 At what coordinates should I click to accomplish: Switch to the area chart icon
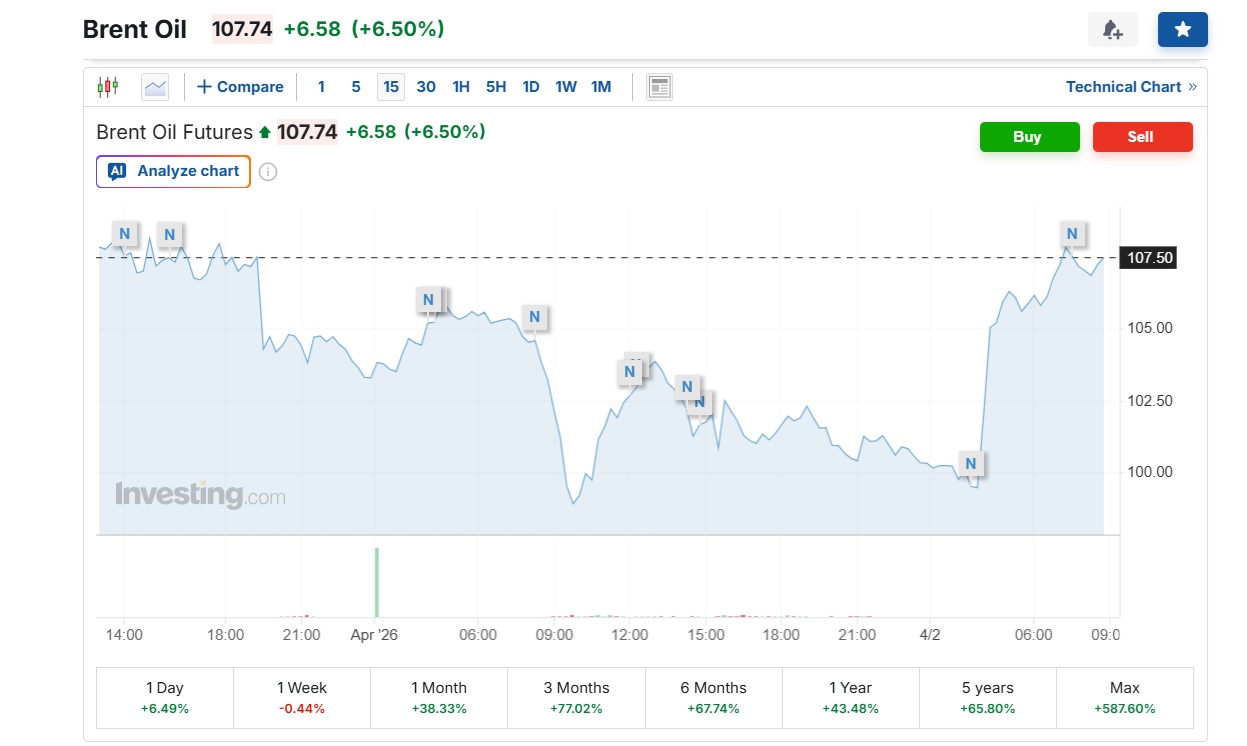(155, 87)
